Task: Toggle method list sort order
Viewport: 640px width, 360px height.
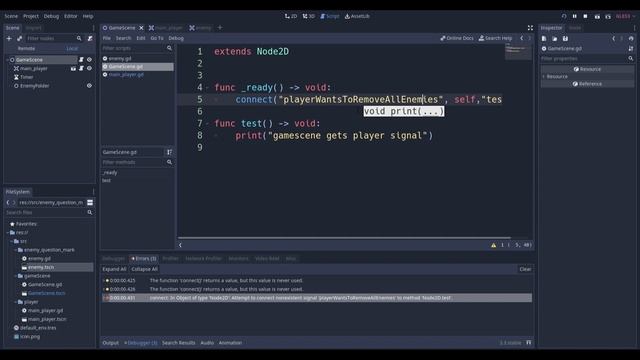Action: 169,152
